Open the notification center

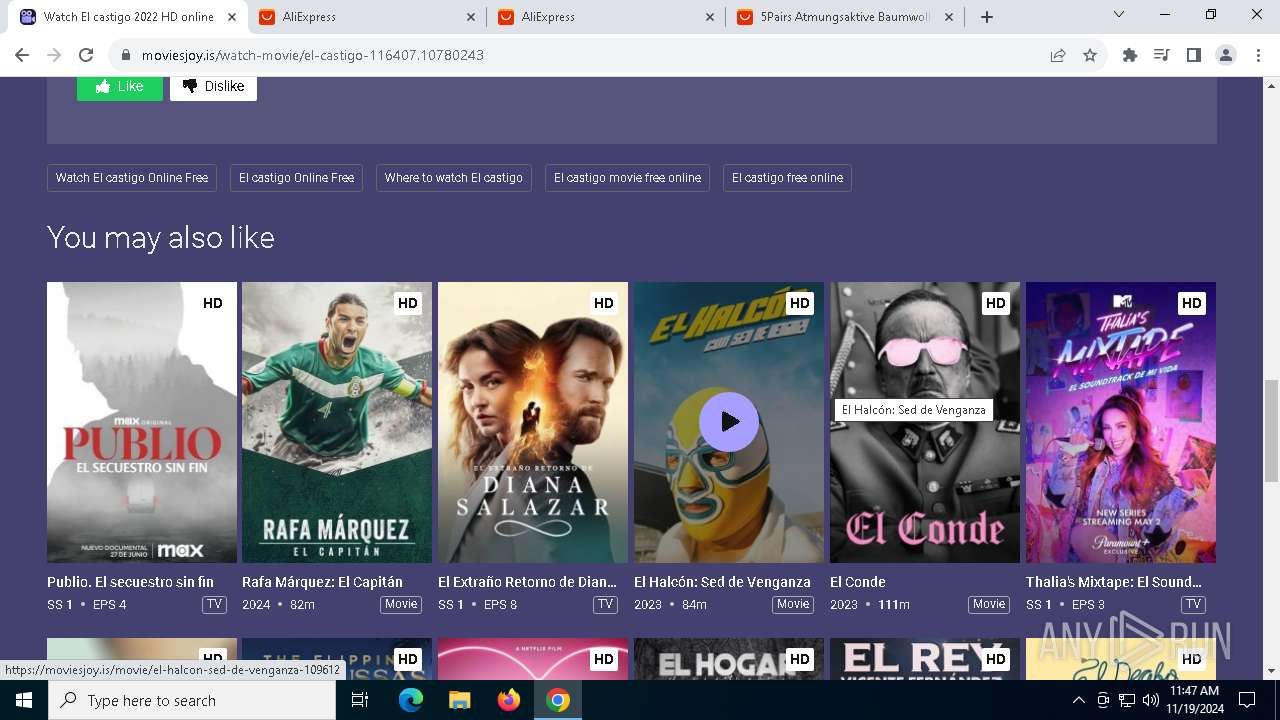(1247, 700)
